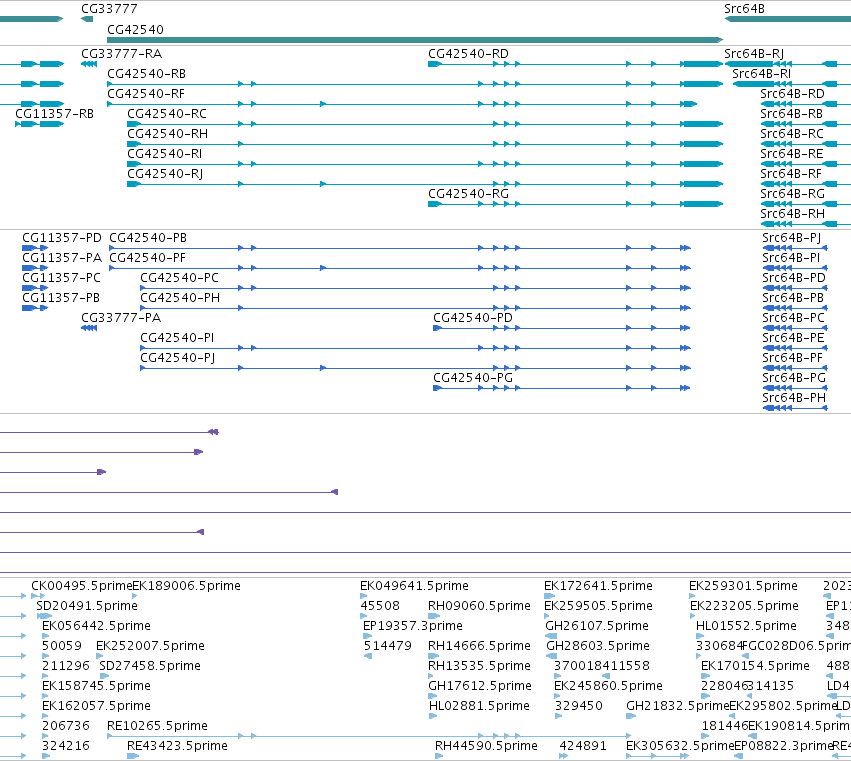Image resolution: width=851 pixels, height=761 pixels.
Task: Click protein label CG42540-PD
Action: point(473,318)
